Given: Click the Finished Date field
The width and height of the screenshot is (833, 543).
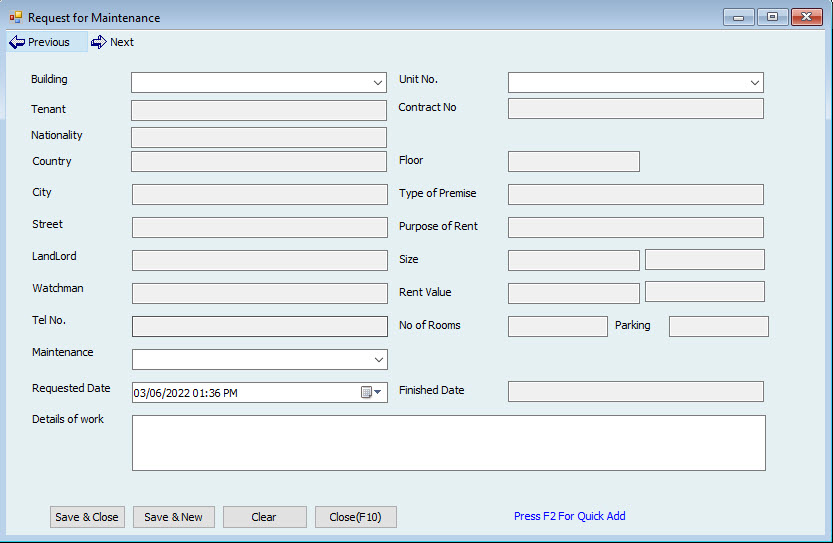Looking at the screenshot, I should tap(635, 391).
